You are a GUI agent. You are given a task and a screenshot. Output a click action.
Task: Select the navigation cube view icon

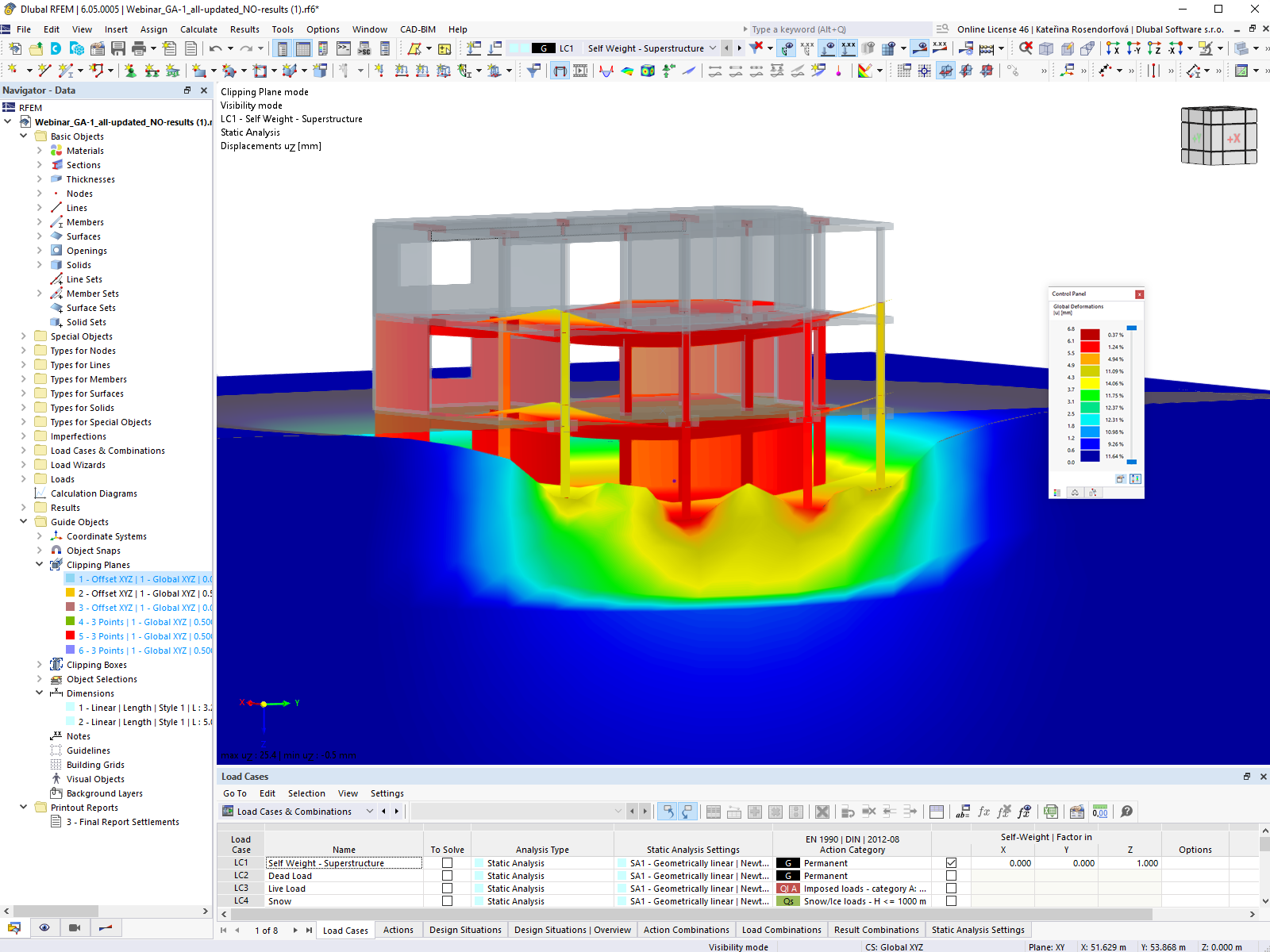(1218, 136)
